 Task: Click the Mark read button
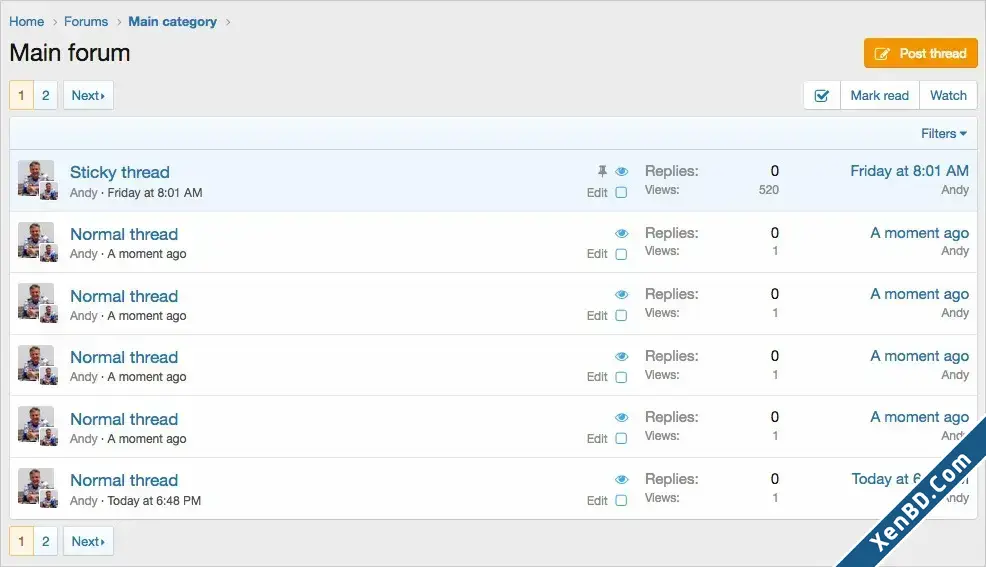pos(879,96)
